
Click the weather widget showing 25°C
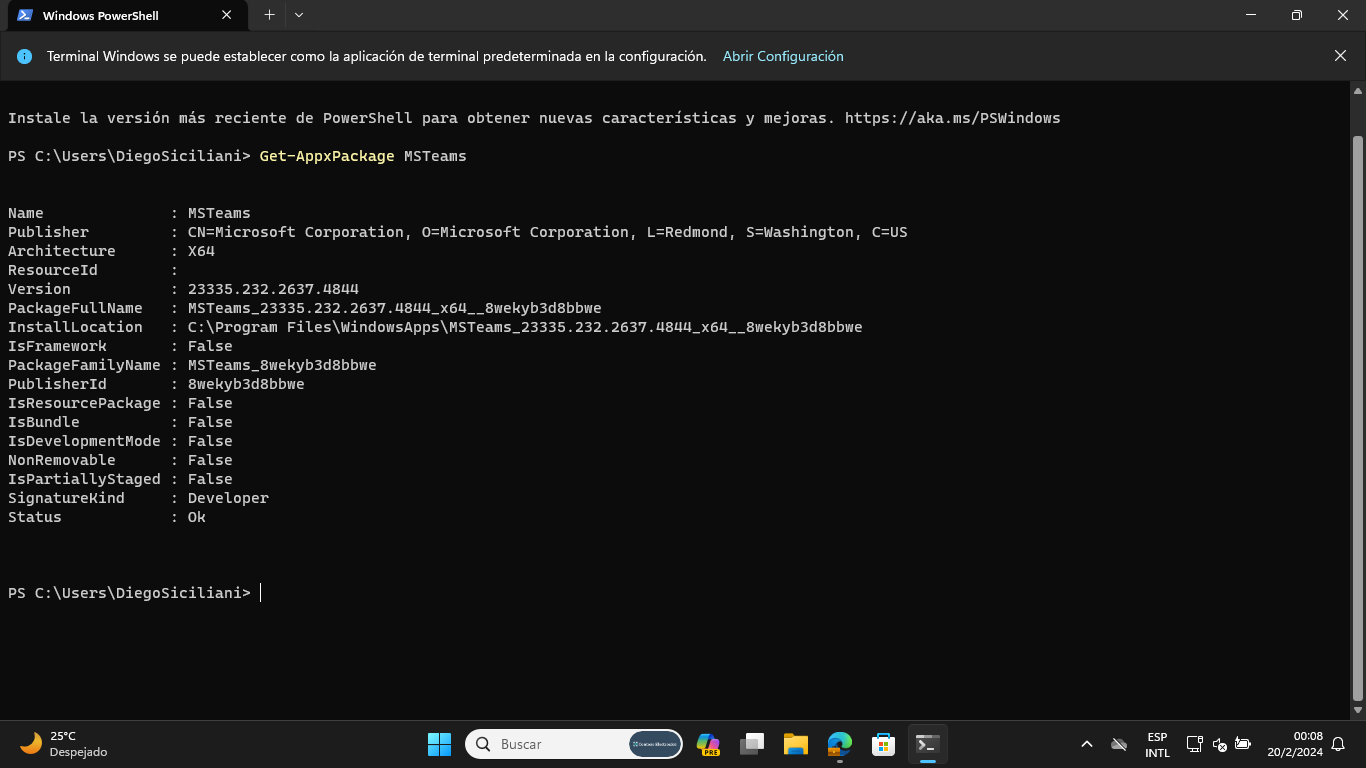[x=64, y=744]
